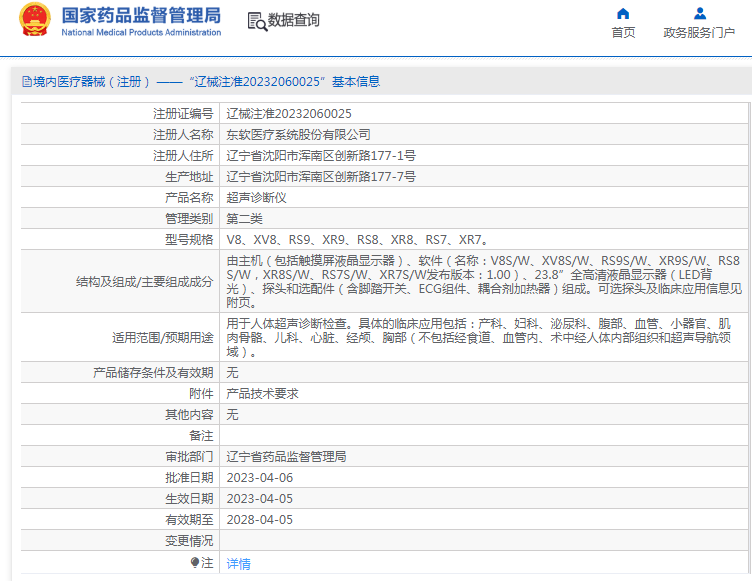
Task: Click the lightbulb icon beside 注
Action: 195,562
